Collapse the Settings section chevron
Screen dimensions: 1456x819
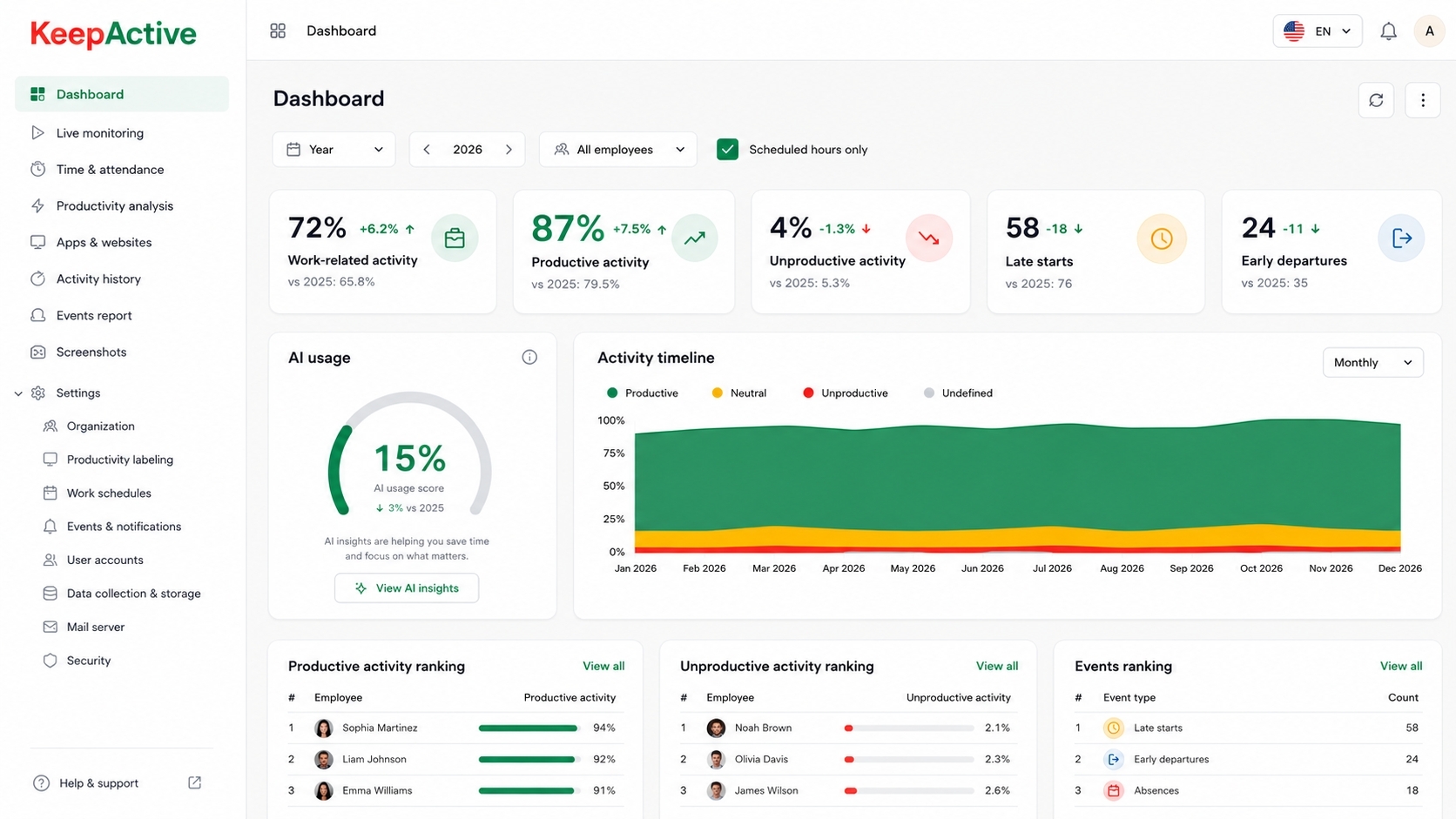(18, 393)
